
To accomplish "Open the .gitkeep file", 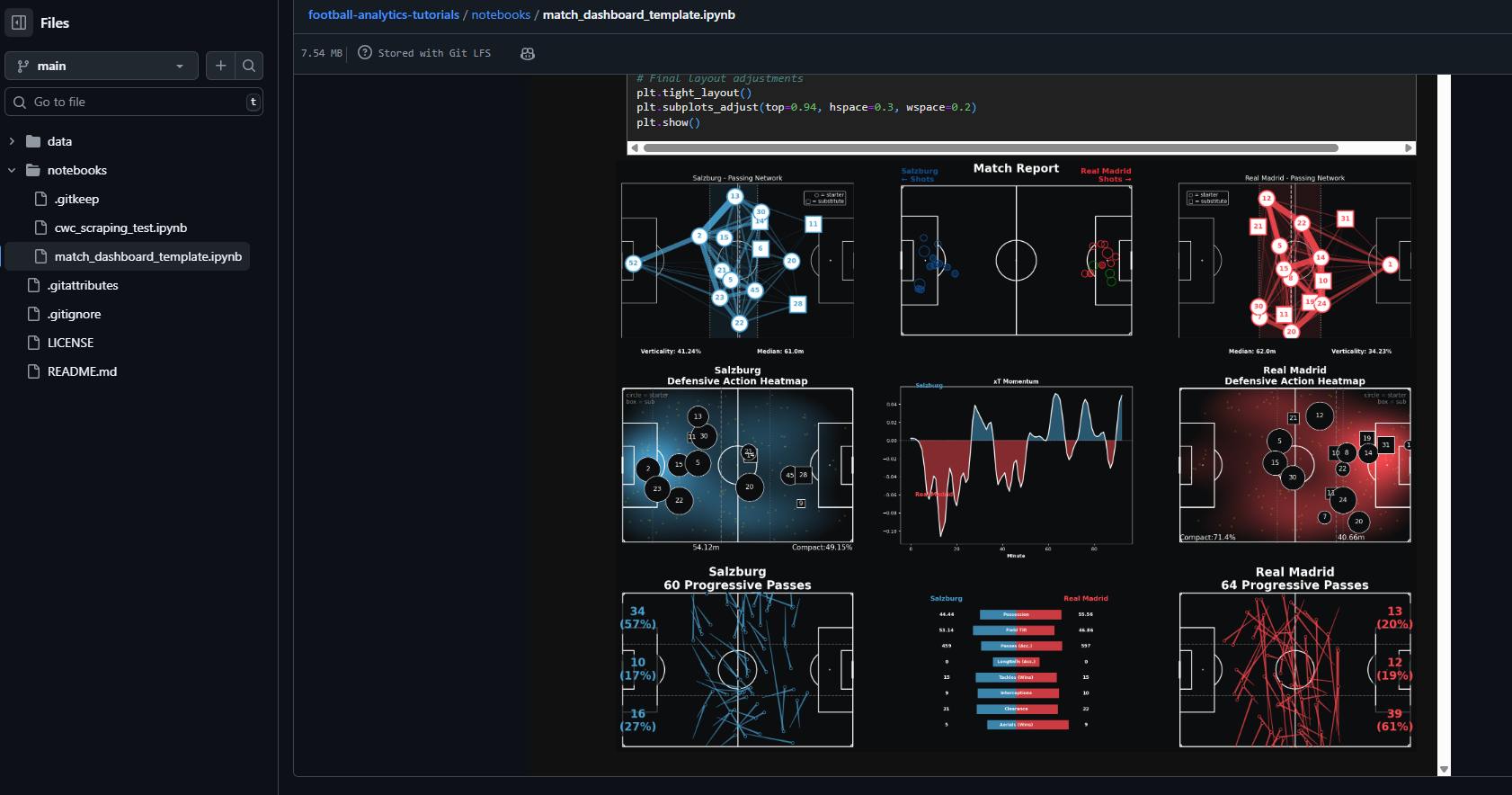I will (x=76, y=199).
